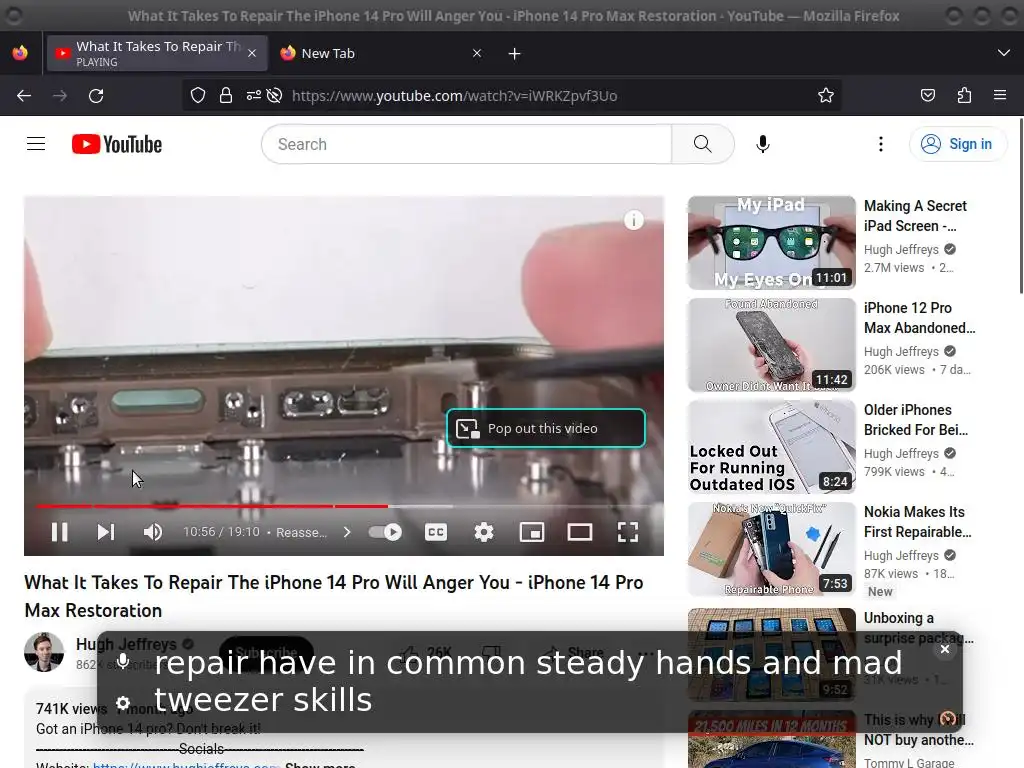Switch to miniplayer mode
The width and height of the screenshot is (1024, 768).
(532, 532)
